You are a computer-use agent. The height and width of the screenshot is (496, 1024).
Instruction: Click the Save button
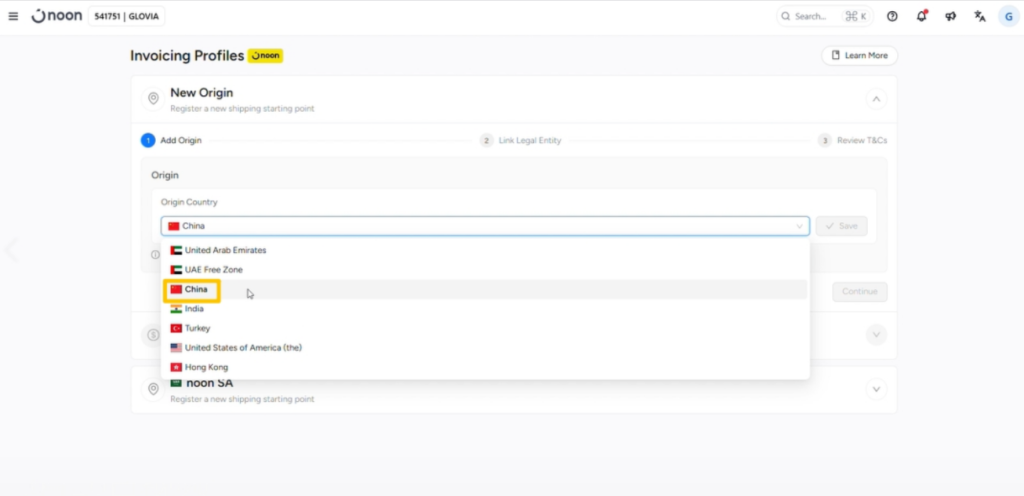coord(841,226)
